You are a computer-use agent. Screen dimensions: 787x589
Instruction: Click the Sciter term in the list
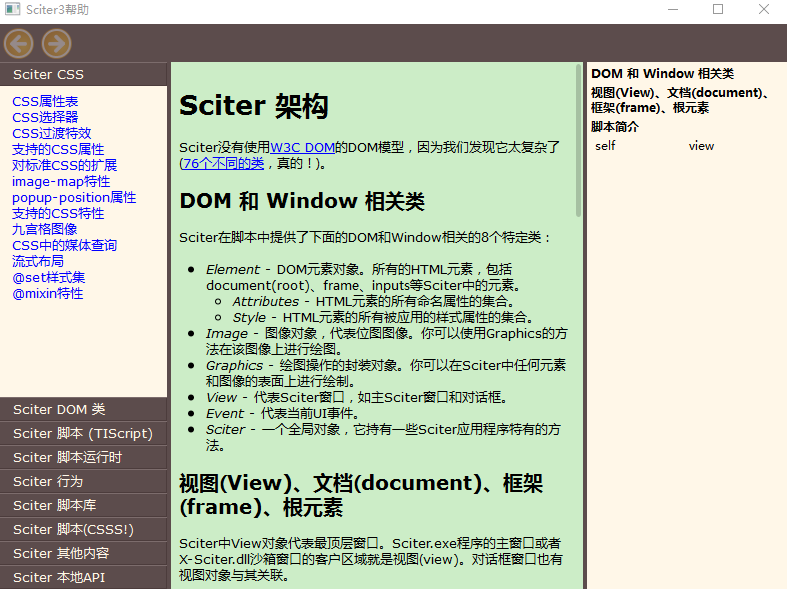click(225, 430)
